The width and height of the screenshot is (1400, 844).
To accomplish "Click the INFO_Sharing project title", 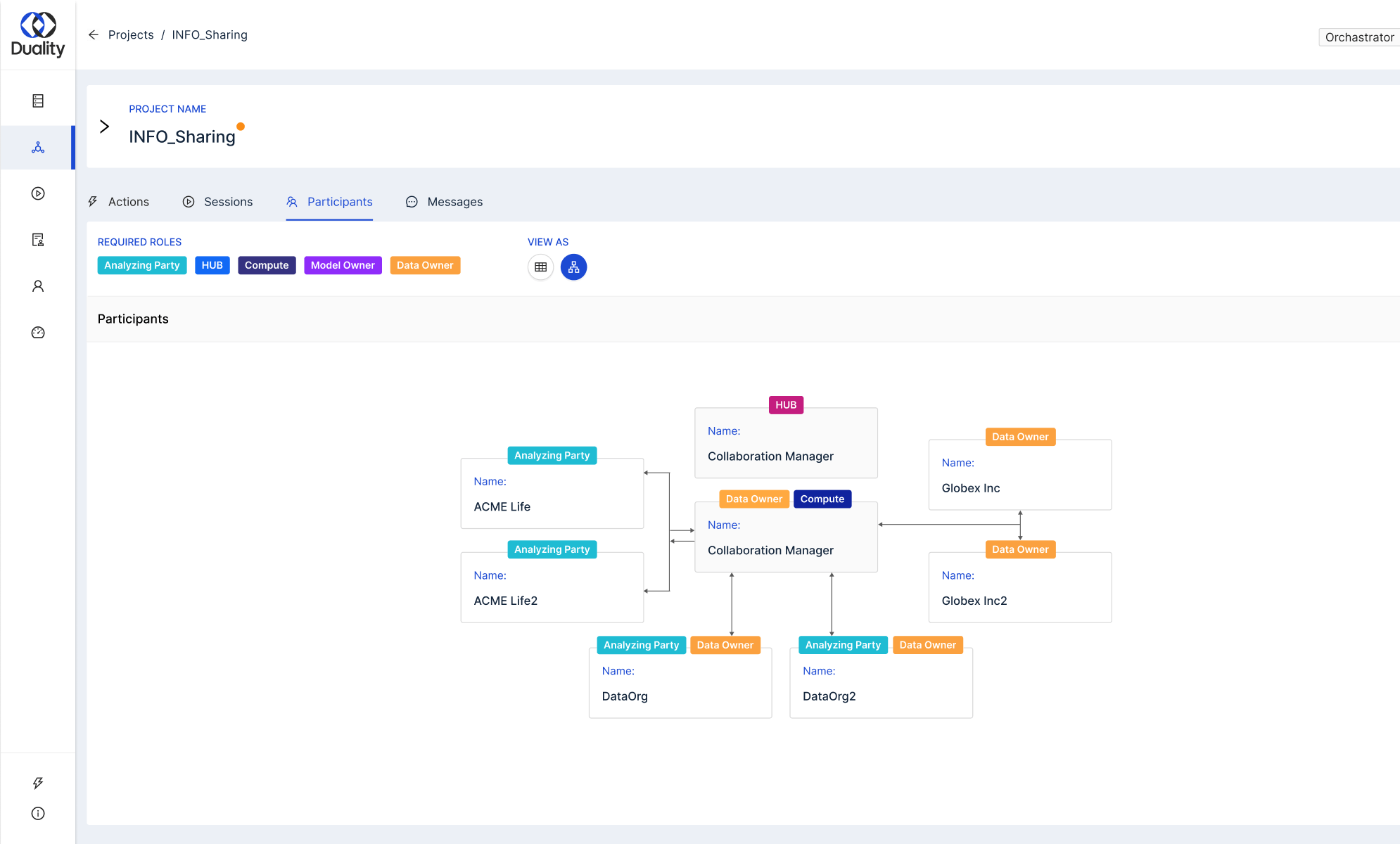I will tap(182, 136).
